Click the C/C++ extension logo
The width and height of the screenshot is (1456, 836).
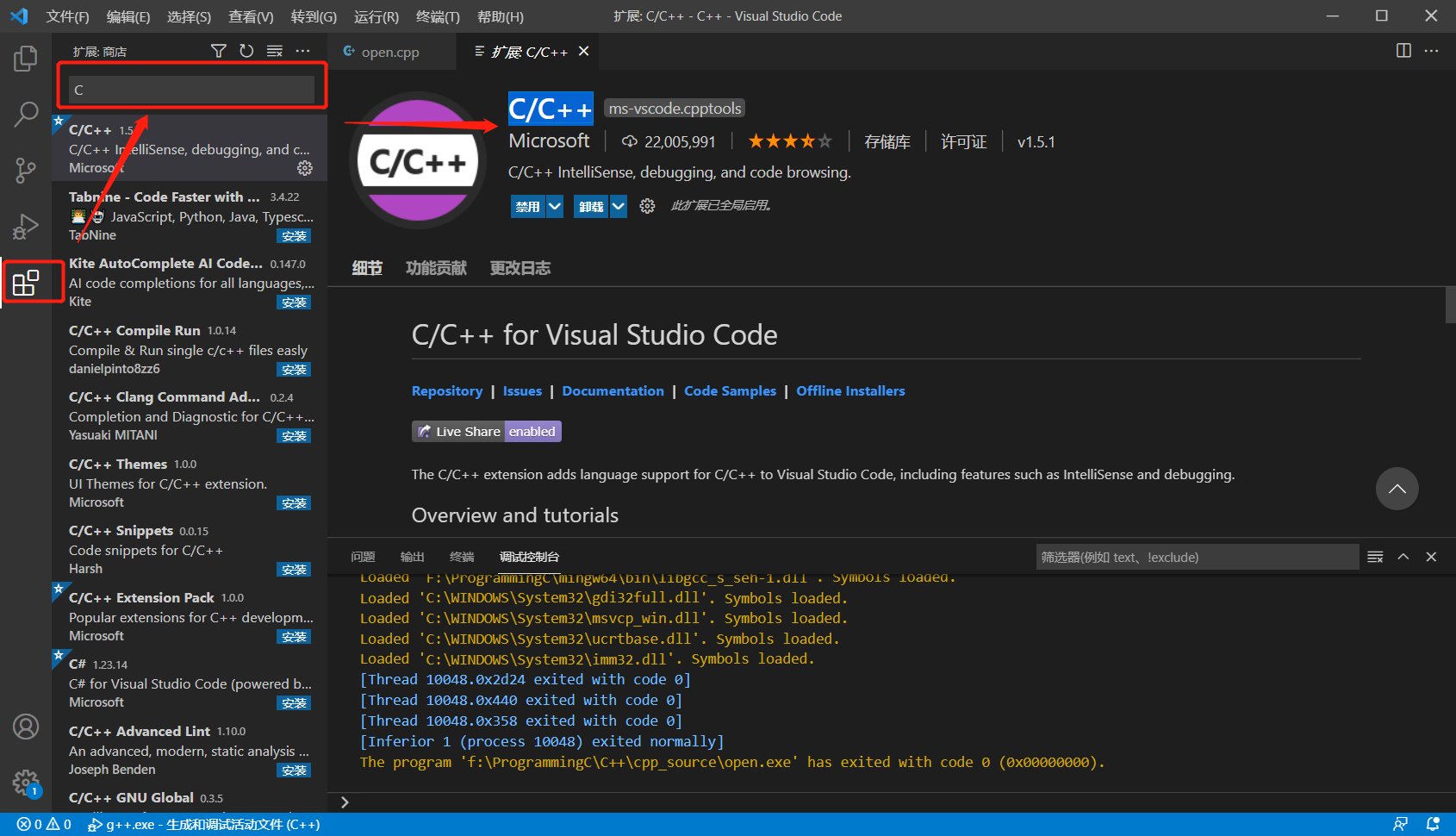[418, 160]
